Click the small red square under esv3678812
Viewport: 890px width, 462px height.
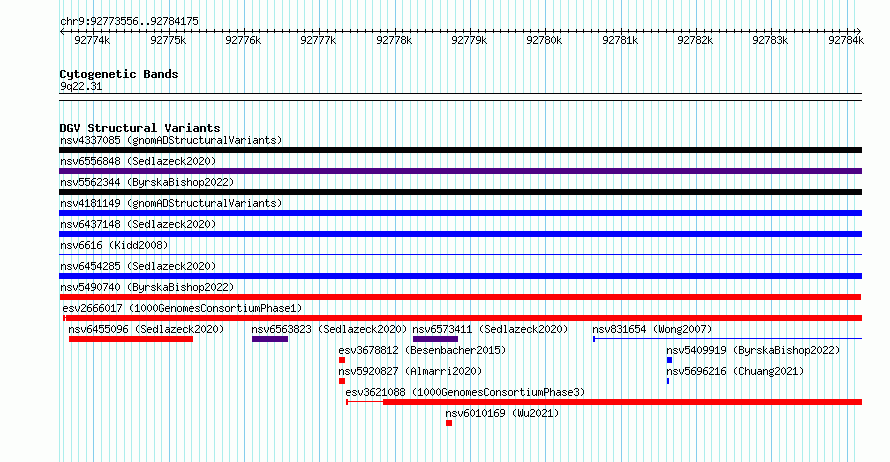point(342,360)
